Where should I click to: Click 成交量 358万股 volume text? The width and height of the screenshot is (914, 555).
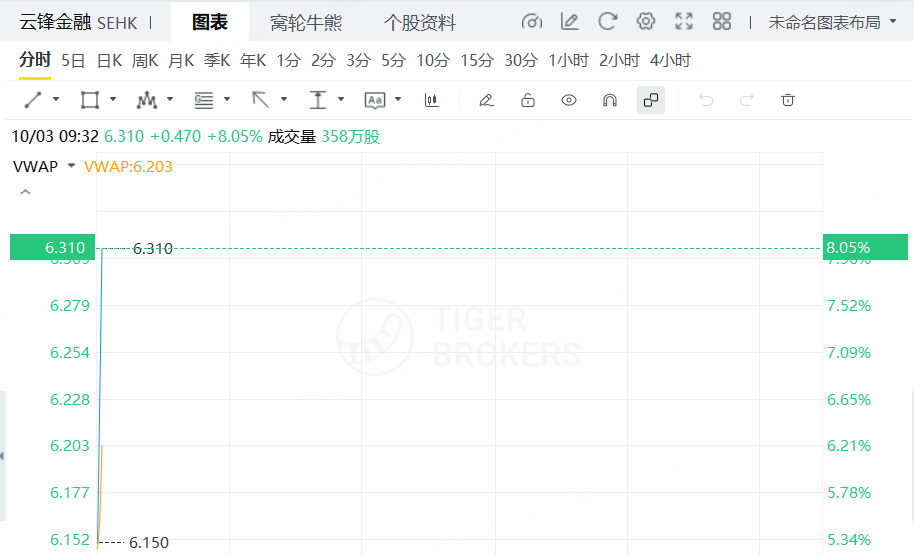click(324, 137)
